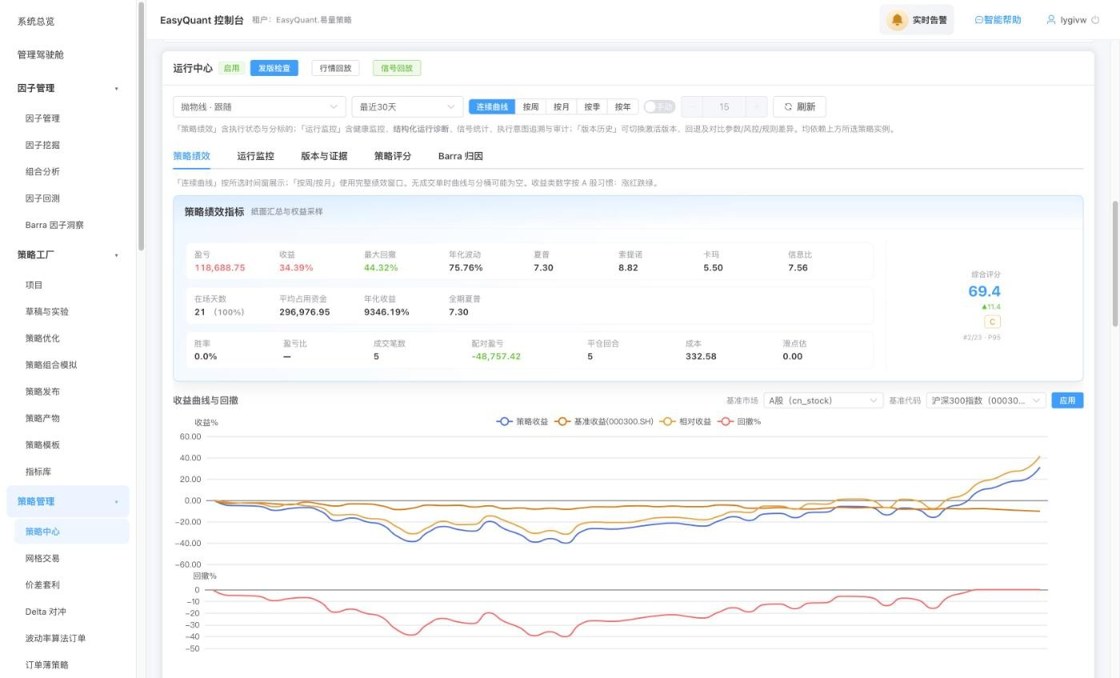Click the 启用 status tag

point(231,68)
